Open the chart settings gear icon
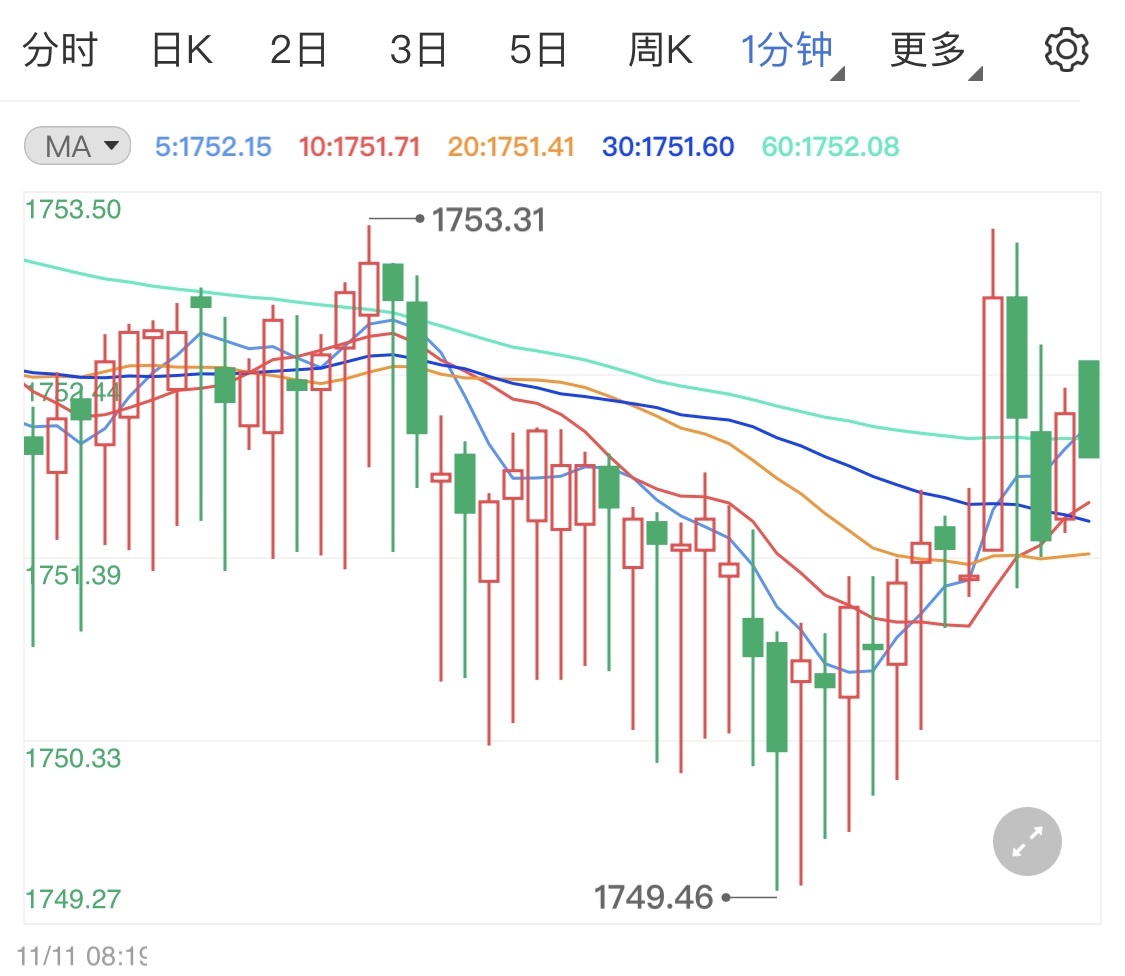 (1066, 50)
